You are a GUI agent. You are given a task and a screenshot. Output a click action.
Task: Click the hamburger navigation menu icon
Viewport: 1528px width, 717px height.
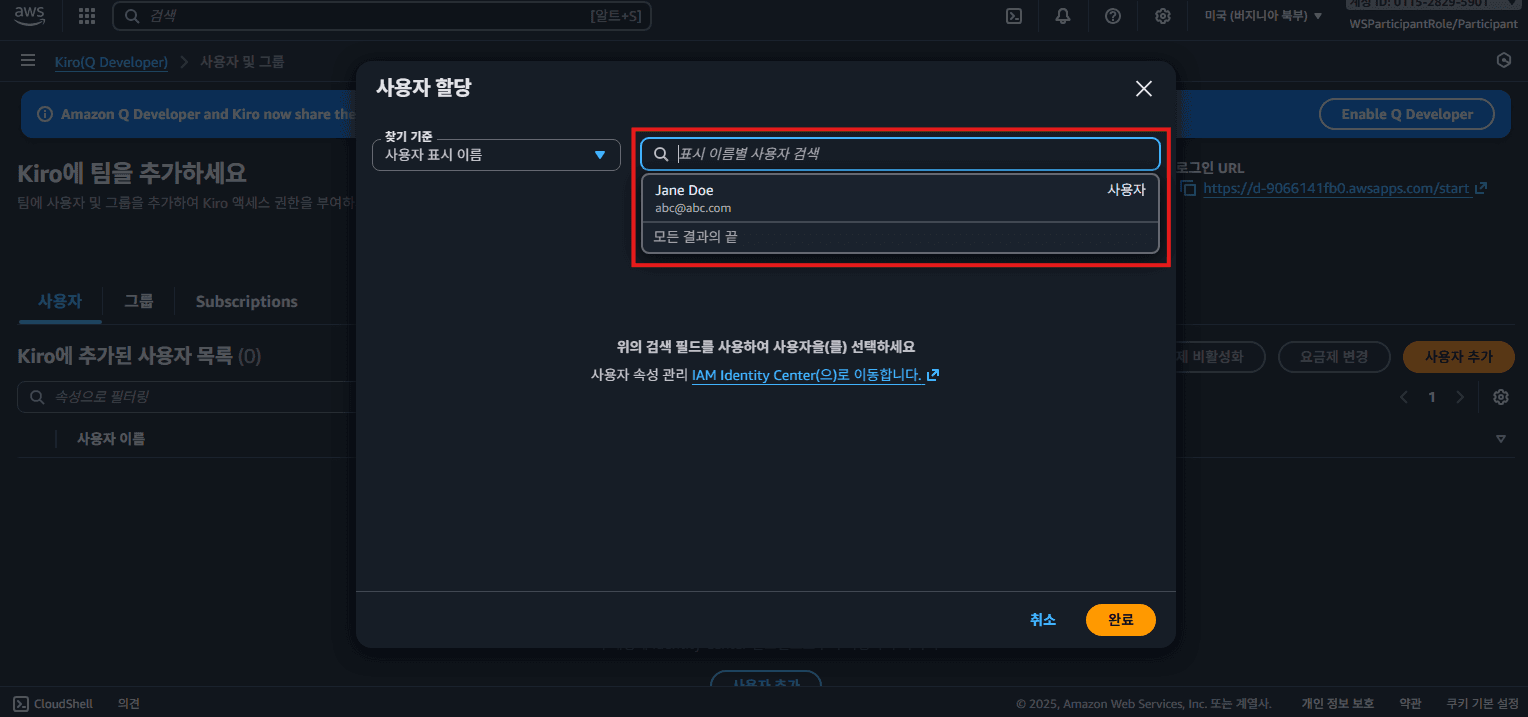[x=28, y=61]
